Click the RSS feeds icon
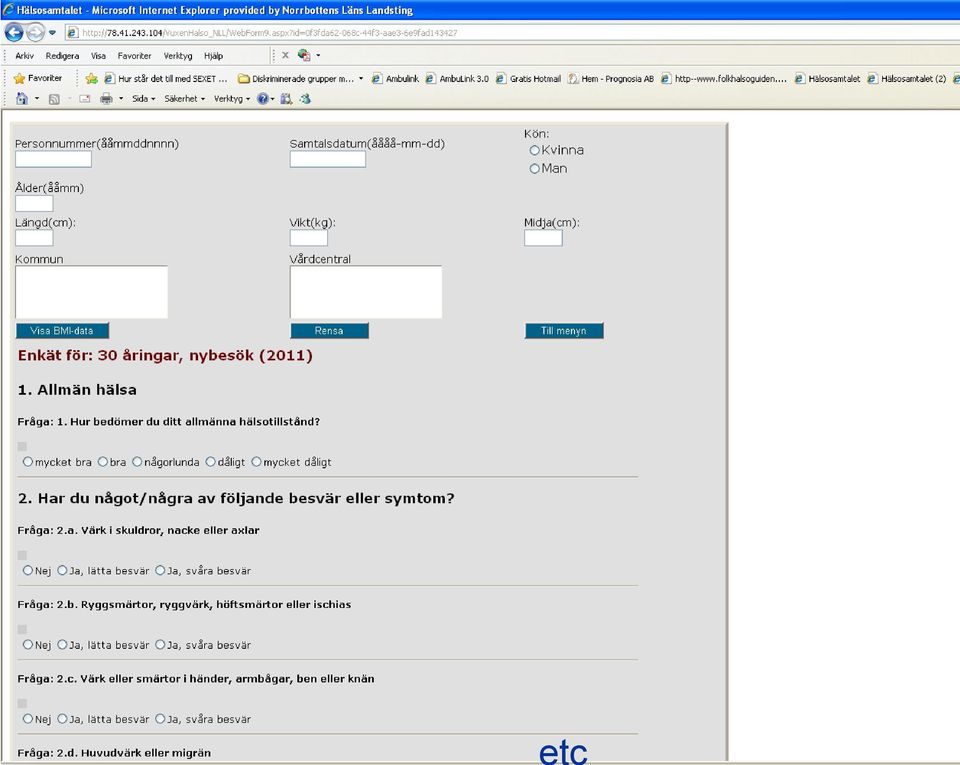 pos(54,99)
